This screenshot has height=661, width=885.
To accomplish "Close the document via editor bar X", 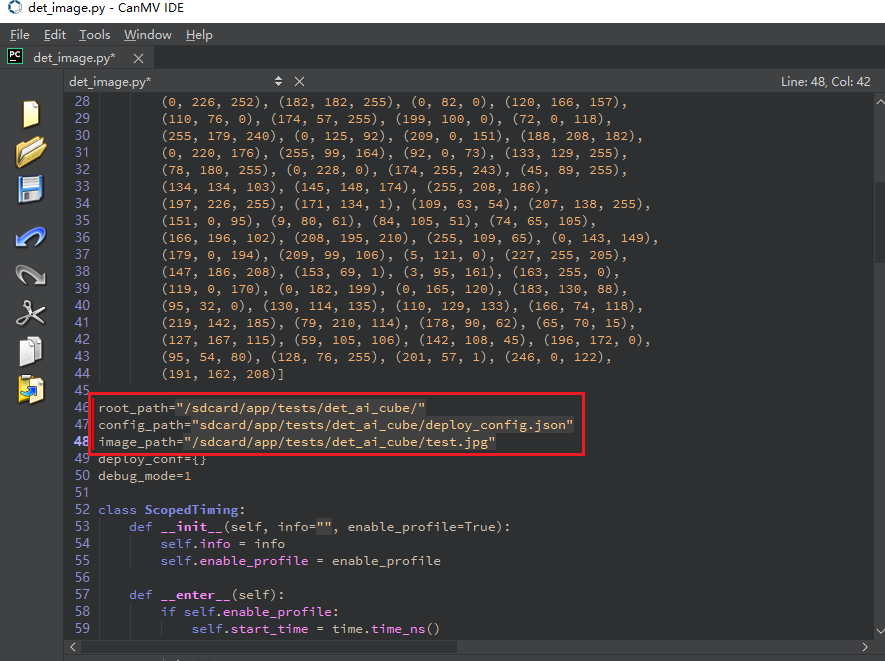I will pyautogui.click(x=300, y=82).
